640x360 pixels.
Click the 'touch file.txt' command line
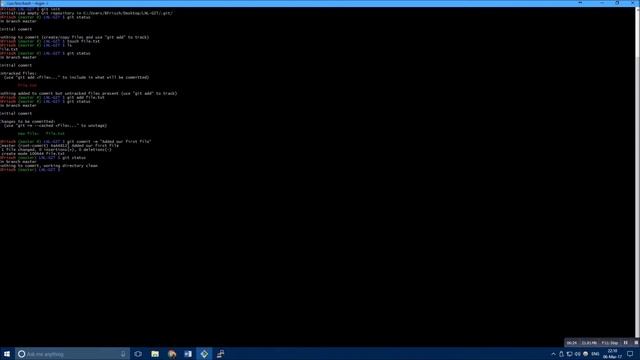click(x=50, y=41)
